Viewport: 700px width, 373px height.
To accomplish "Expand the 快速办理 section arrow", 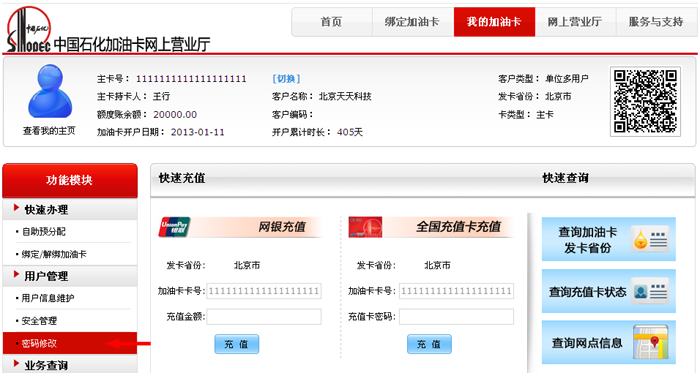I will [17, 208].
